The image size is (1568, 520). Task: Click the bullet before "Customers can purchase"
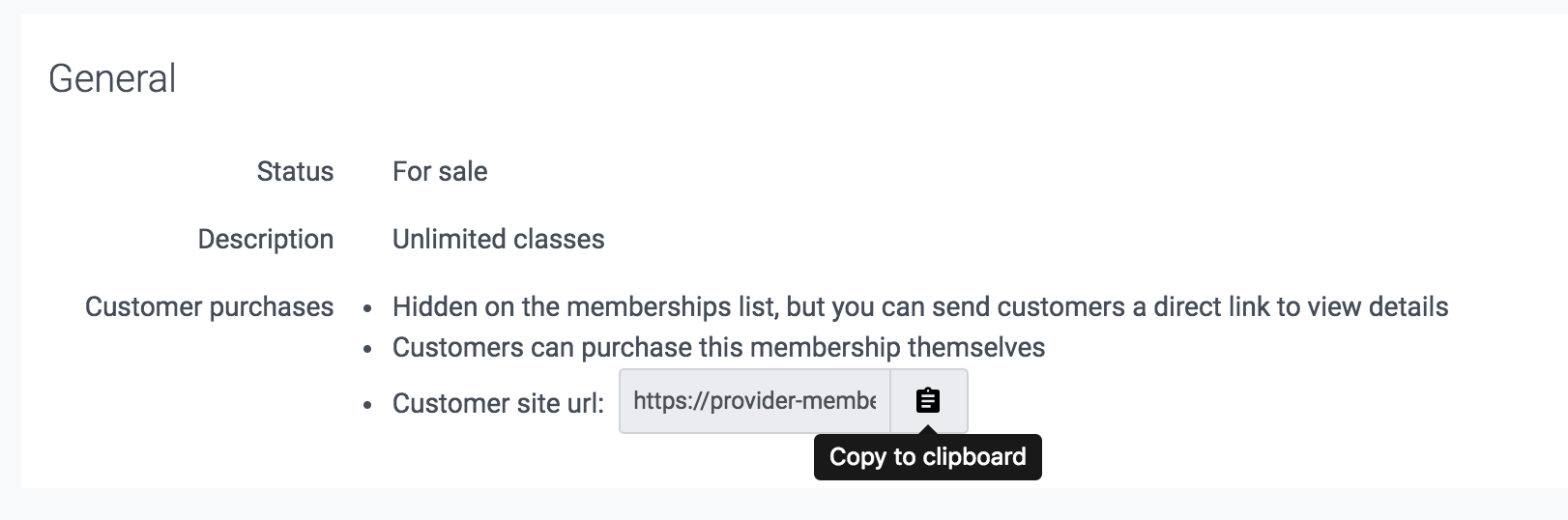[x=367, y=350]
